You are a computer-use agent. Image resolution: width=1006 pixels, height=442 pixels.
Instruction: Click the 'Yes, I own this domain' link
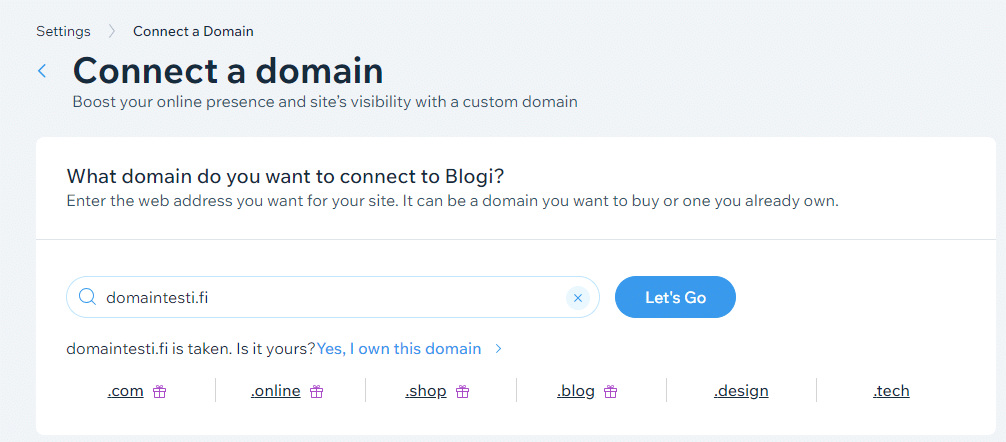[399, 349]
